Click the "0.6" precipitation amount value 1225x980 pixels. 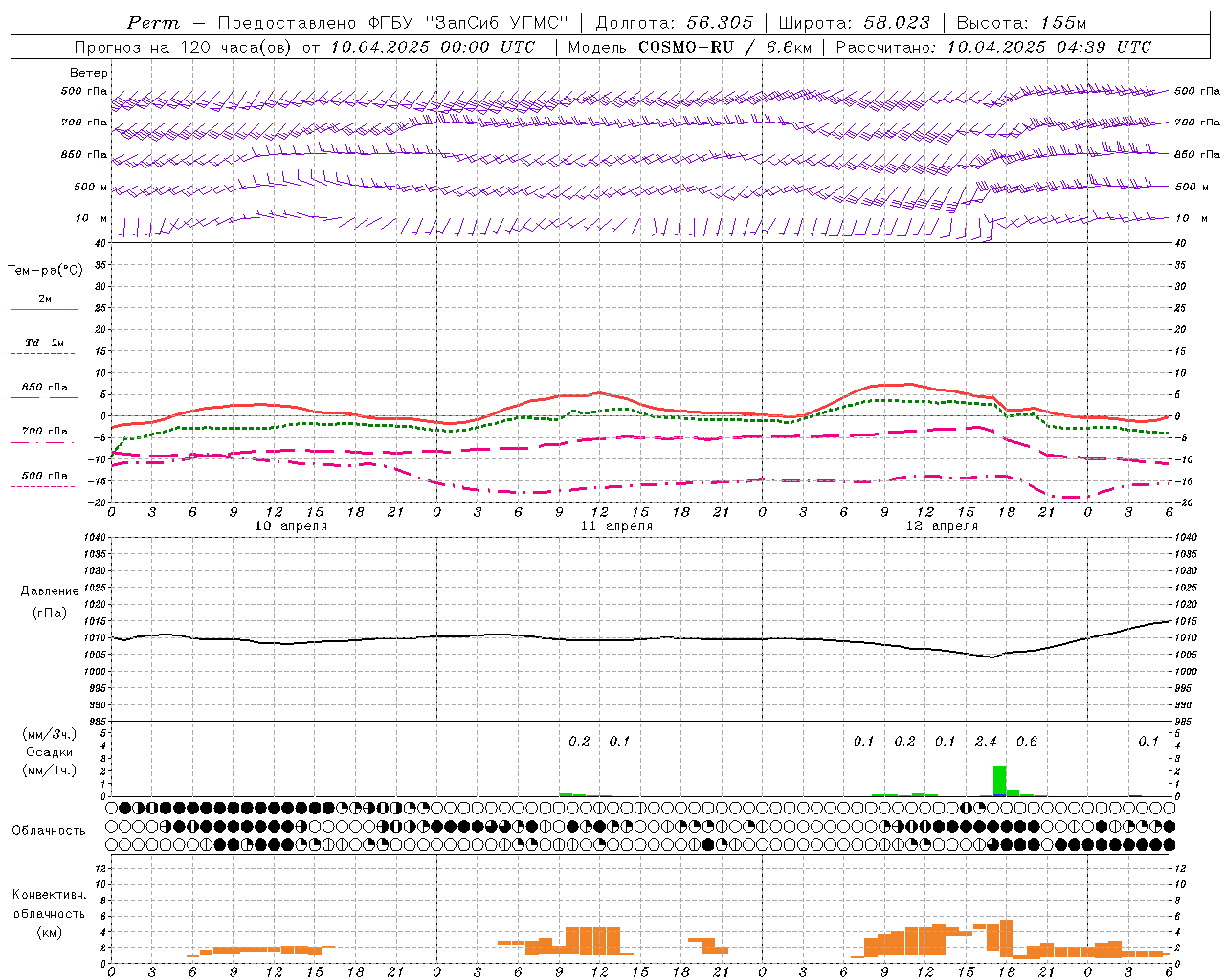point(1027,742)
